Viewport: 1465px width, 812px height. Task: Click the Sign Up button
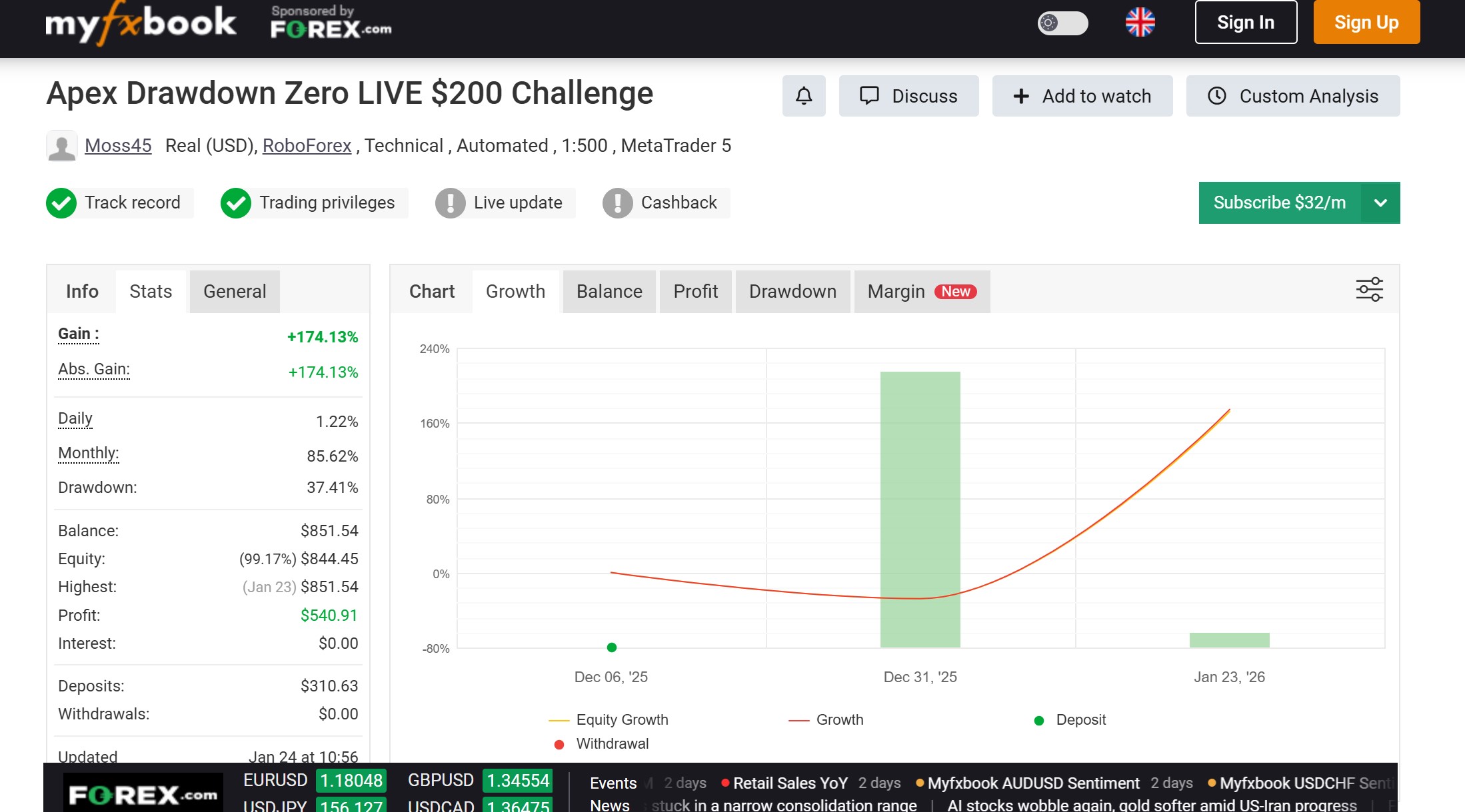coord(1366,23)
